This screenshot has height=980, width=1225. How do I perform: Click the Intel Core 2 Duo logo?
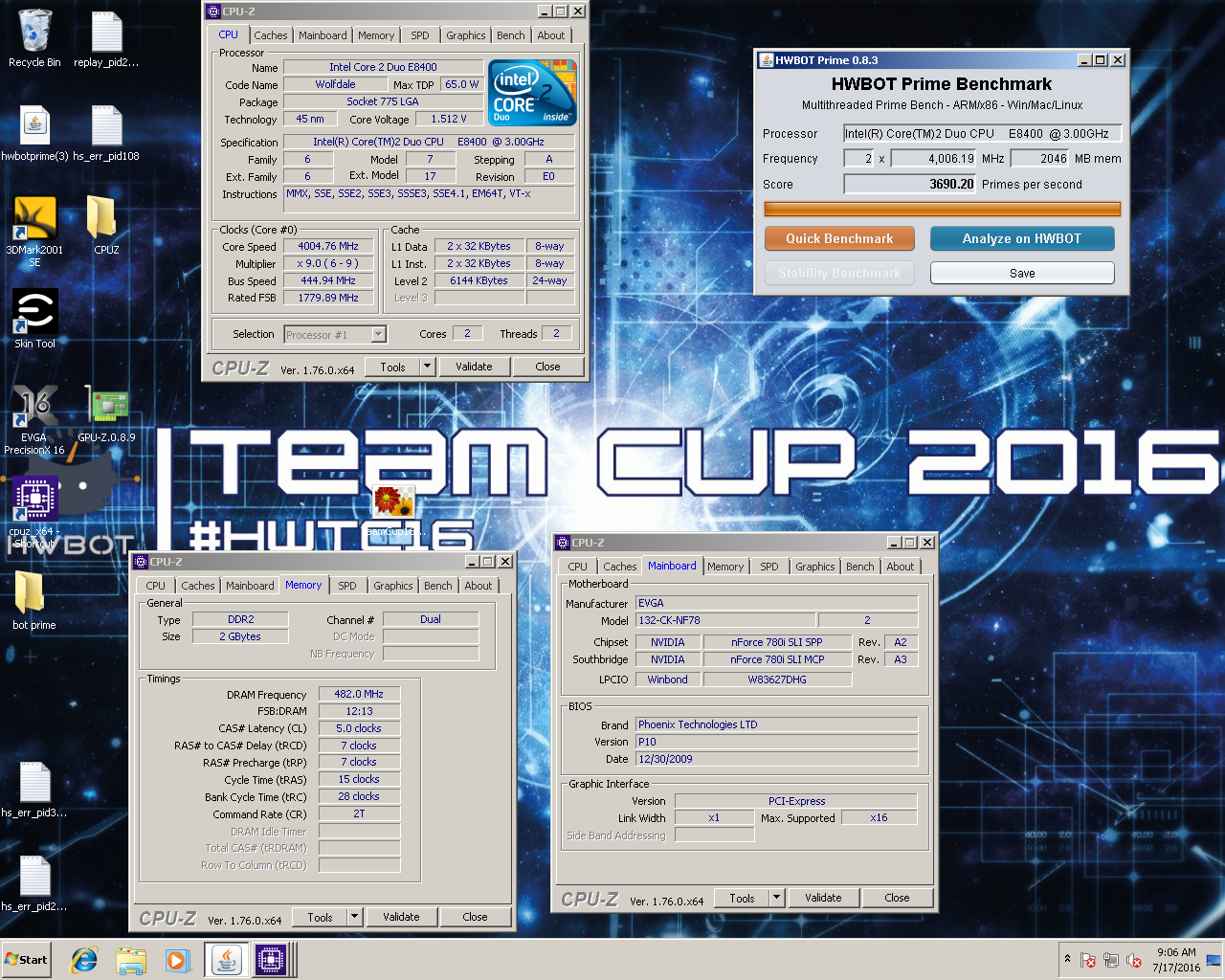[532, 92]
